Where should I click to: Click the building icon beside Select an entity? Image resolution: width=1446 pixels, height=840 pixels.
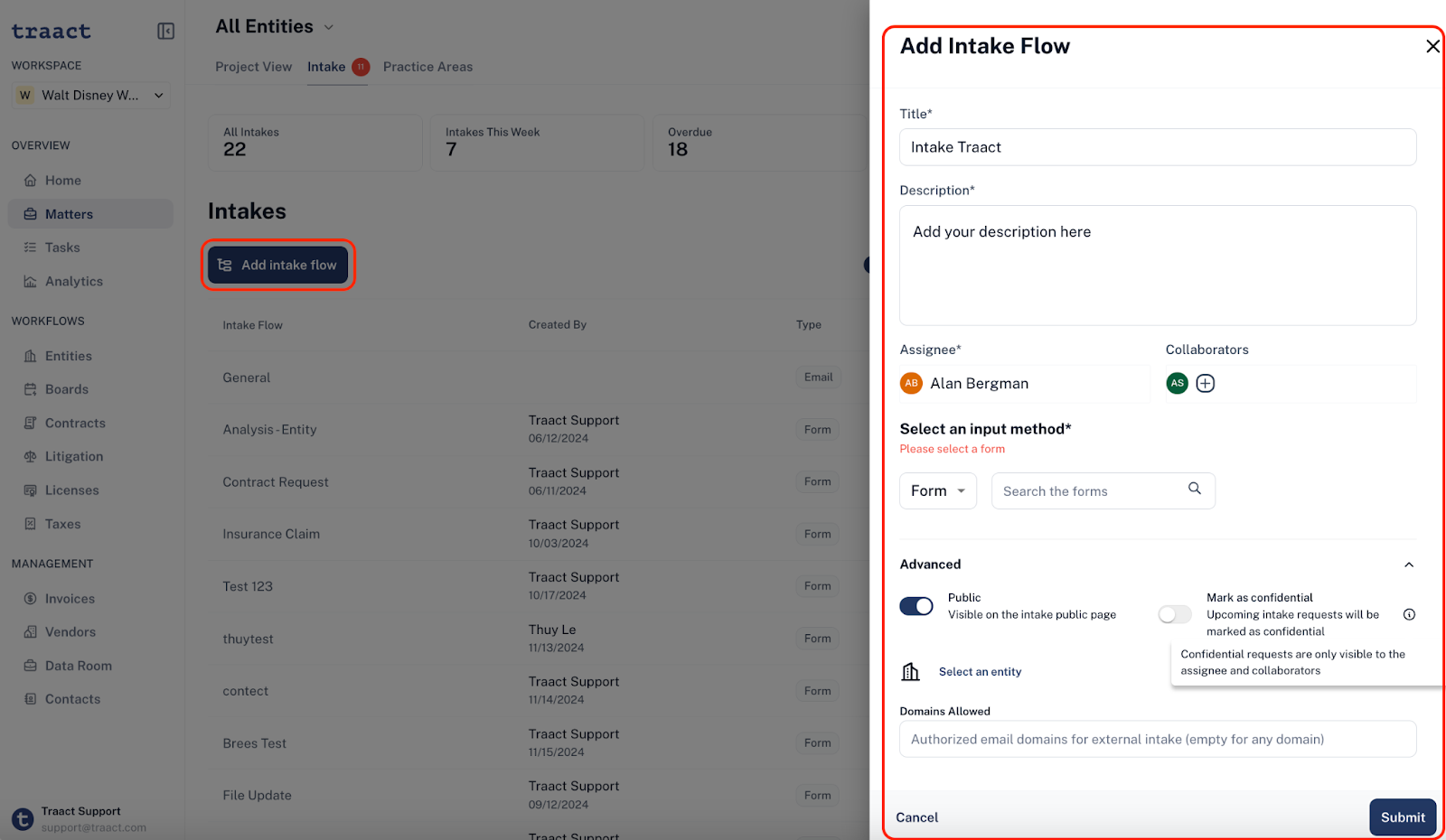click(x=910, y=671)
